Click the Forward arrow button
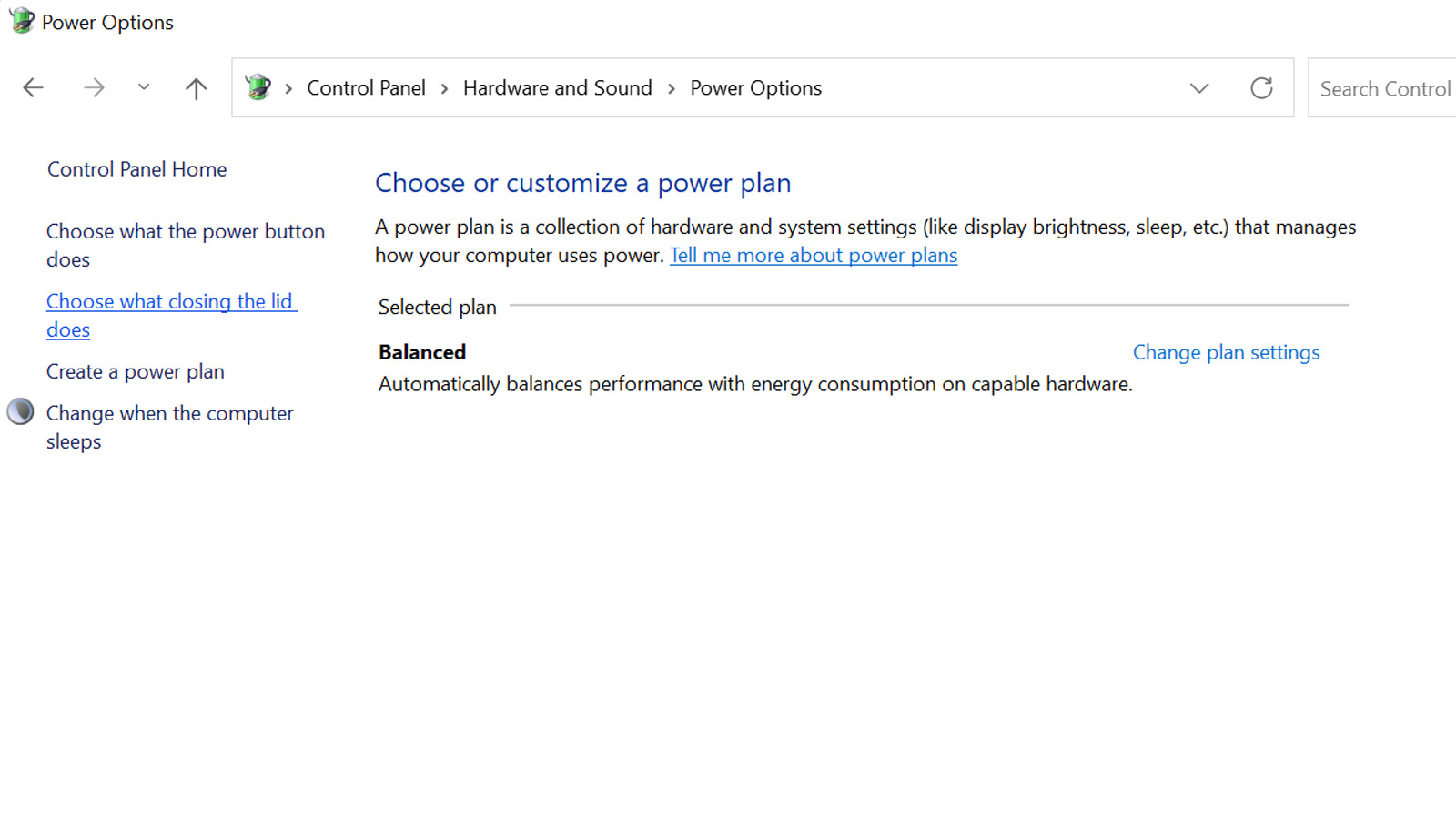The height and width of the screenshot is (819, 1456). coord(94,88)
